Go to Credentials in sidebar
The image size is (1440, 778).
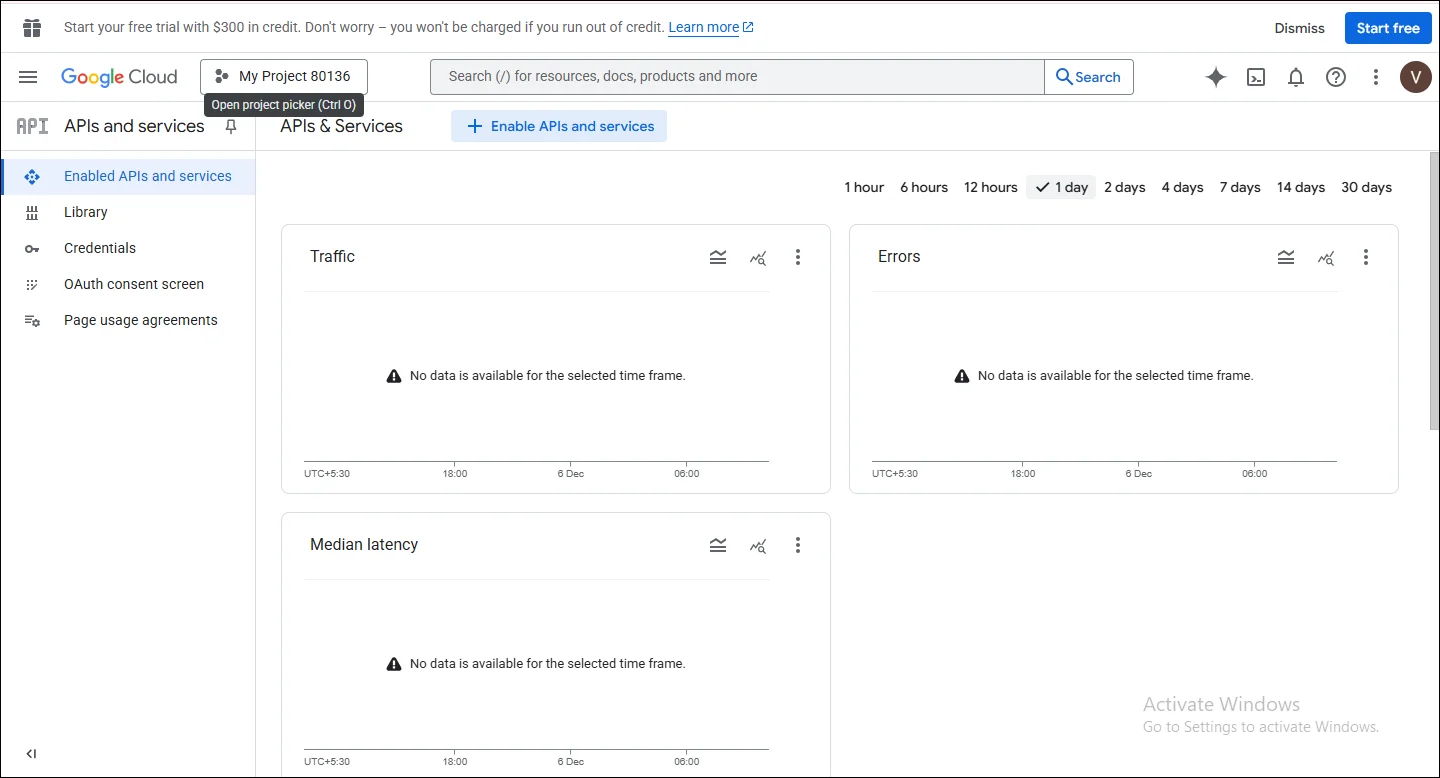coord(128,248)
